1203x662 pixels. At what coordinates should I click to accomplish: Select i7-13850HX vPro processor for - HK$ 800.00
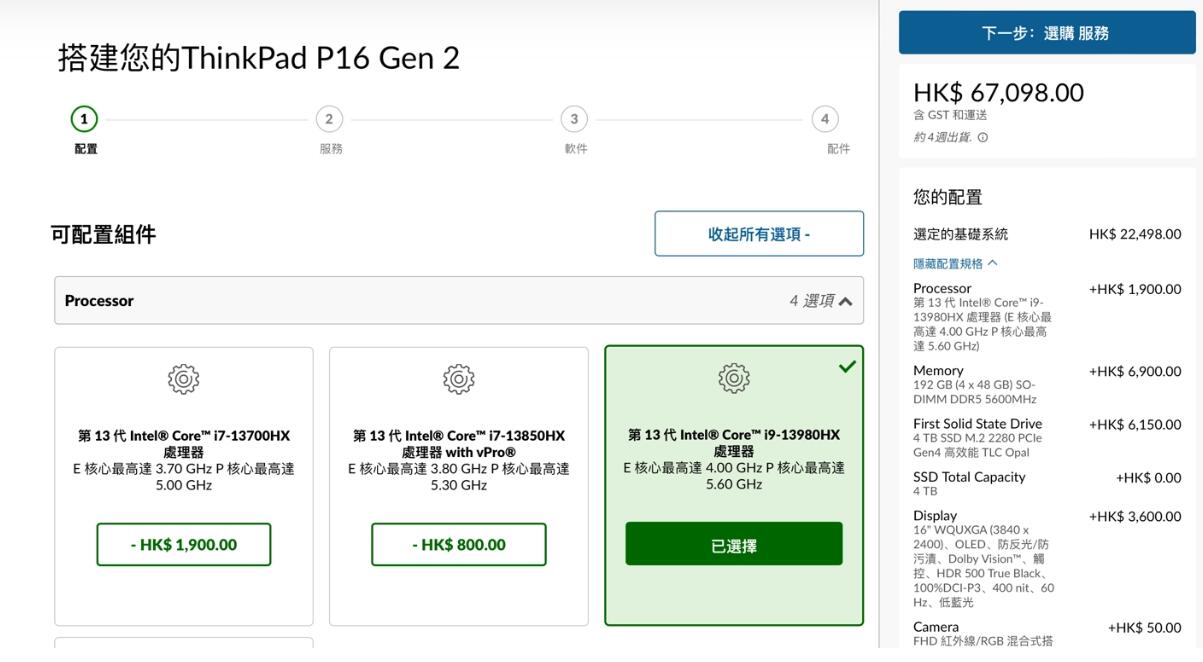coord(458,545)
